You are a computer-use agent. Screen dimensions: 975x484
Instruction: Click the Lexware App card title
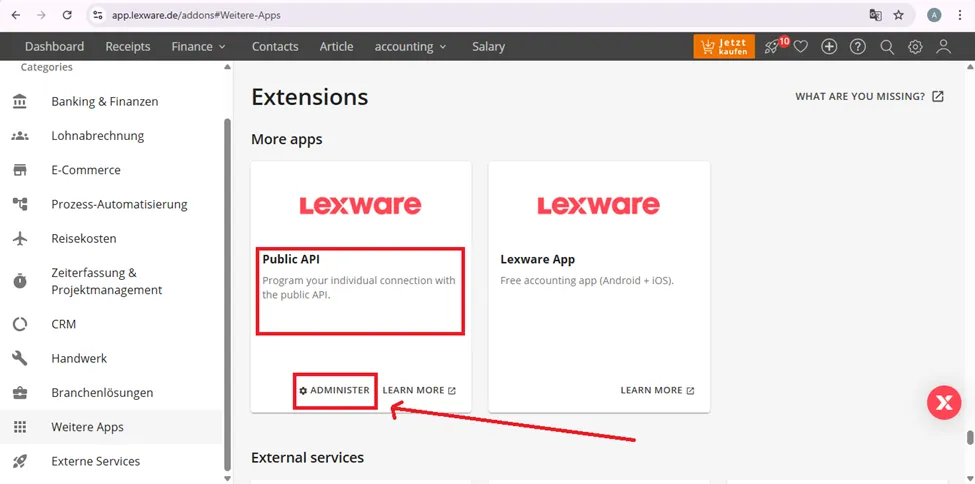coord(537,259)
